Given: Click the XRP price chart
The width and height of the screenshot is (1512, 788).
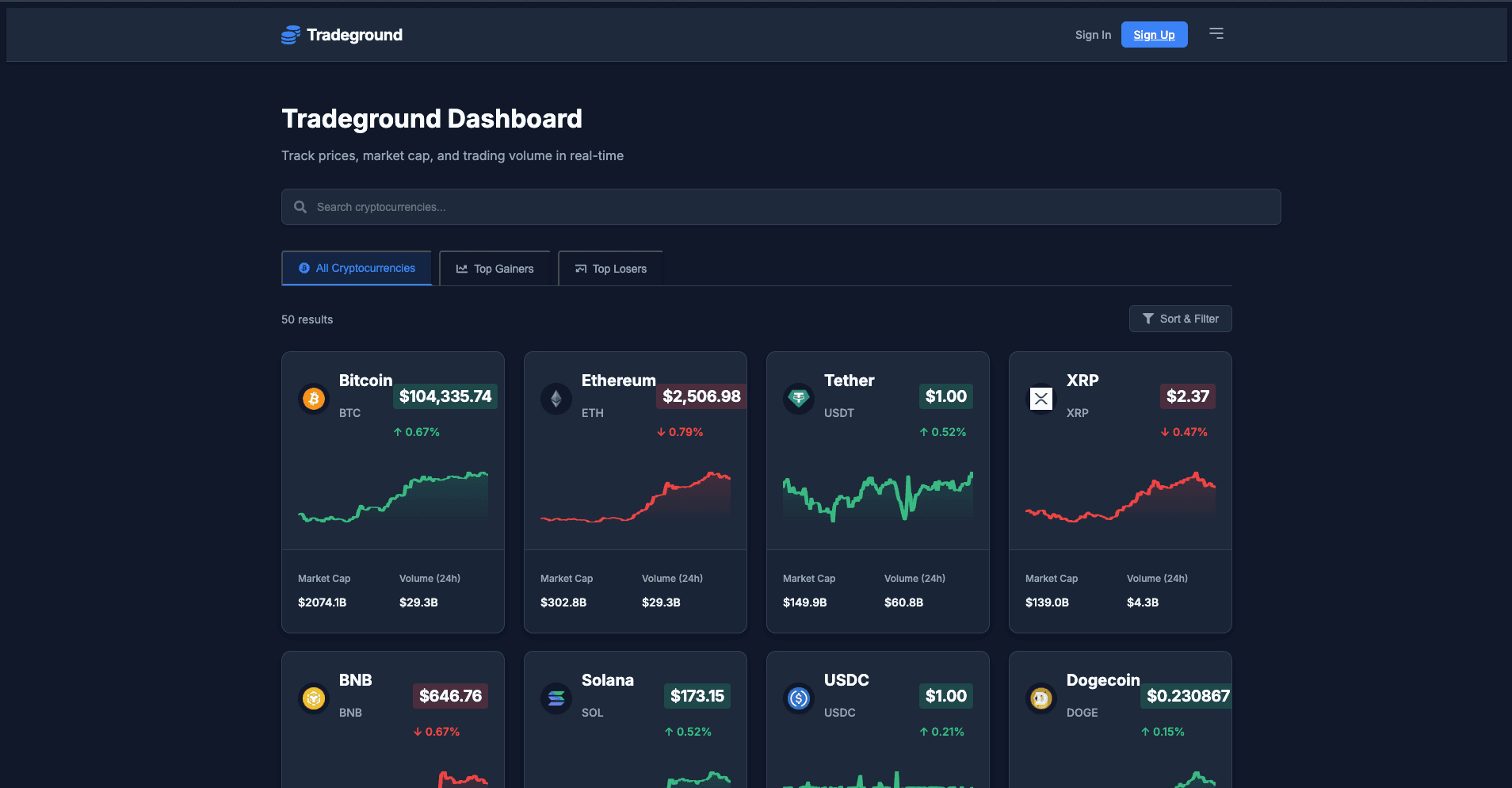Looking at the screenshot, I should [x=1121, y=496].
